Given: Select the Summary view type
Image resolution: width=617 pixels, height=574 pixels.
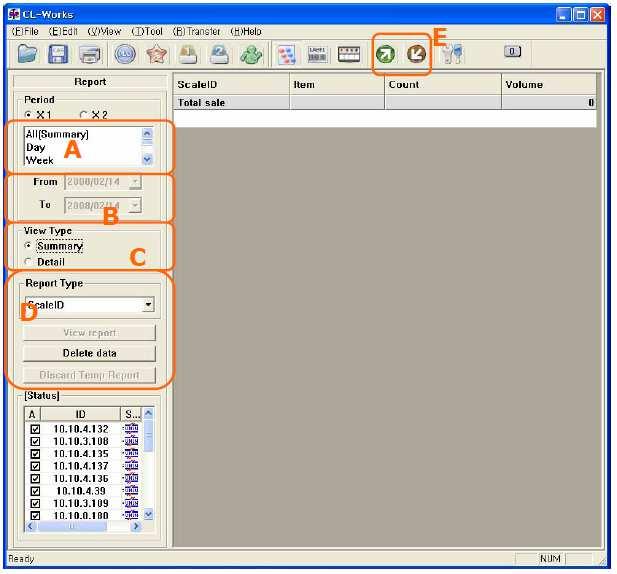Looking at the screenshot, I should [28, 245].
